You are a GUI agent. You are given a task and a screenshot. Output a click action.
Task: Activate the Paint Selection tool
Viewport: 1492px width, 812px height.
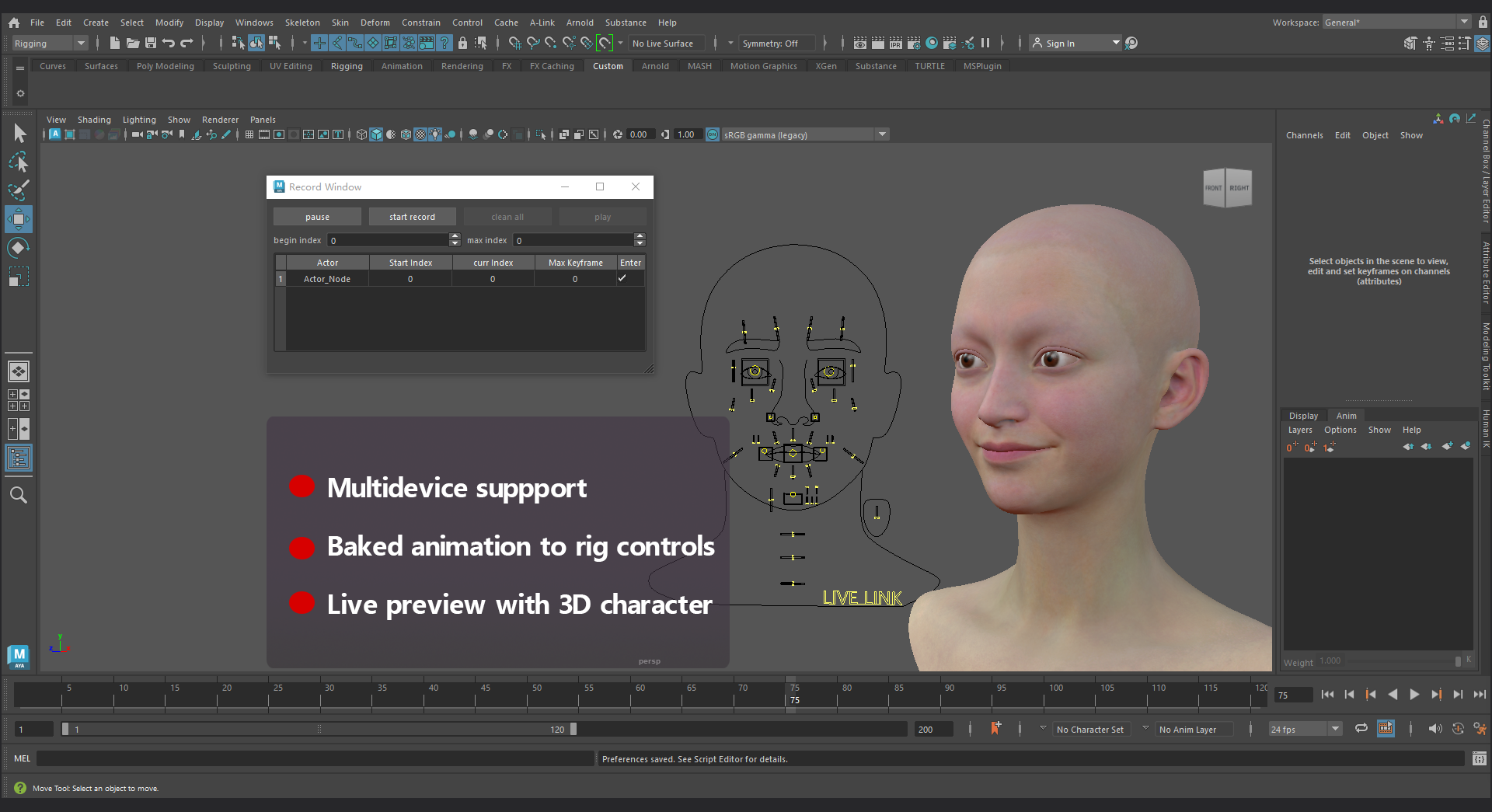(19, 190)
